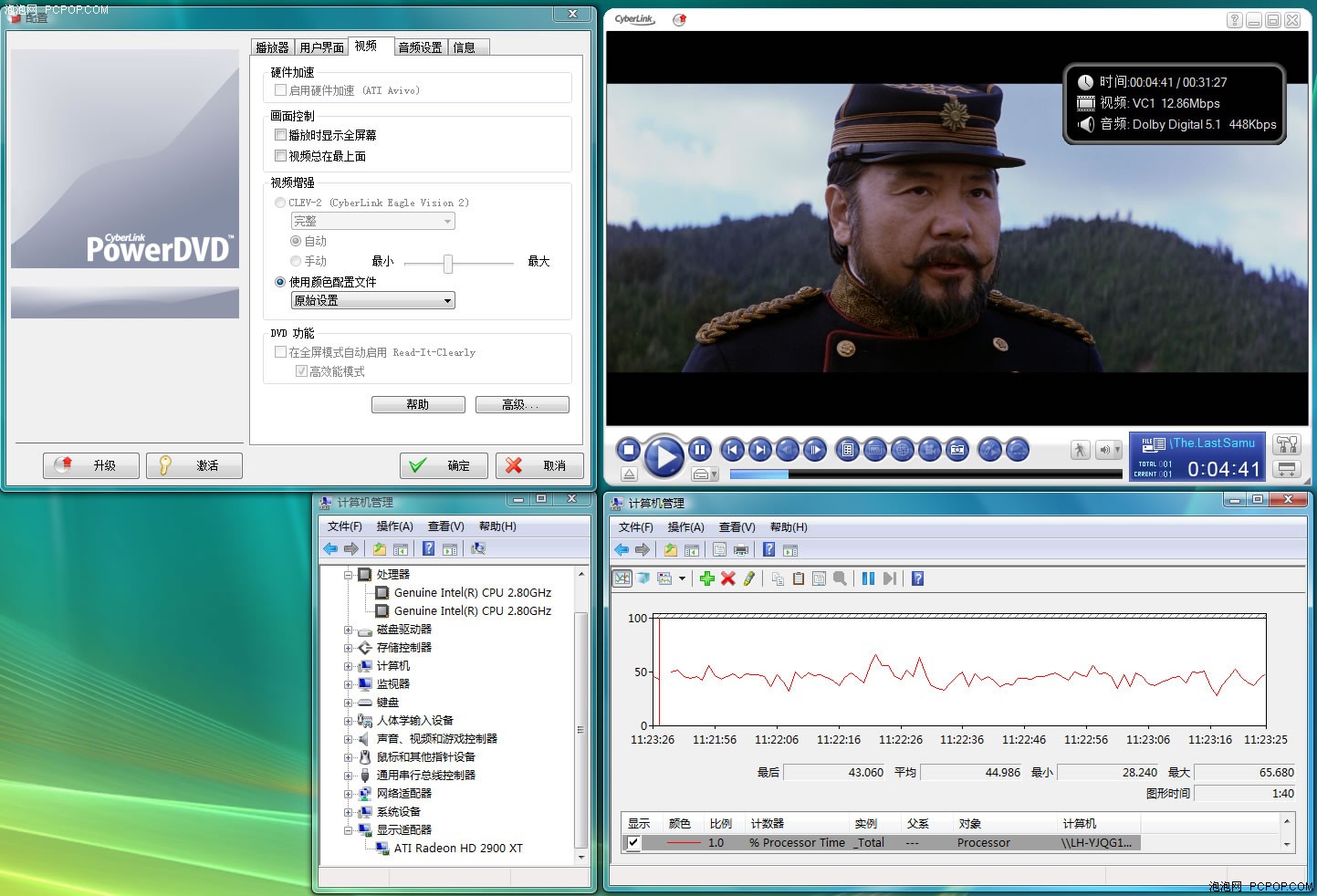1317x896 pixels.
Task: Open the 查看(V) menu in performance monitor window
Action: coord(737,527)
